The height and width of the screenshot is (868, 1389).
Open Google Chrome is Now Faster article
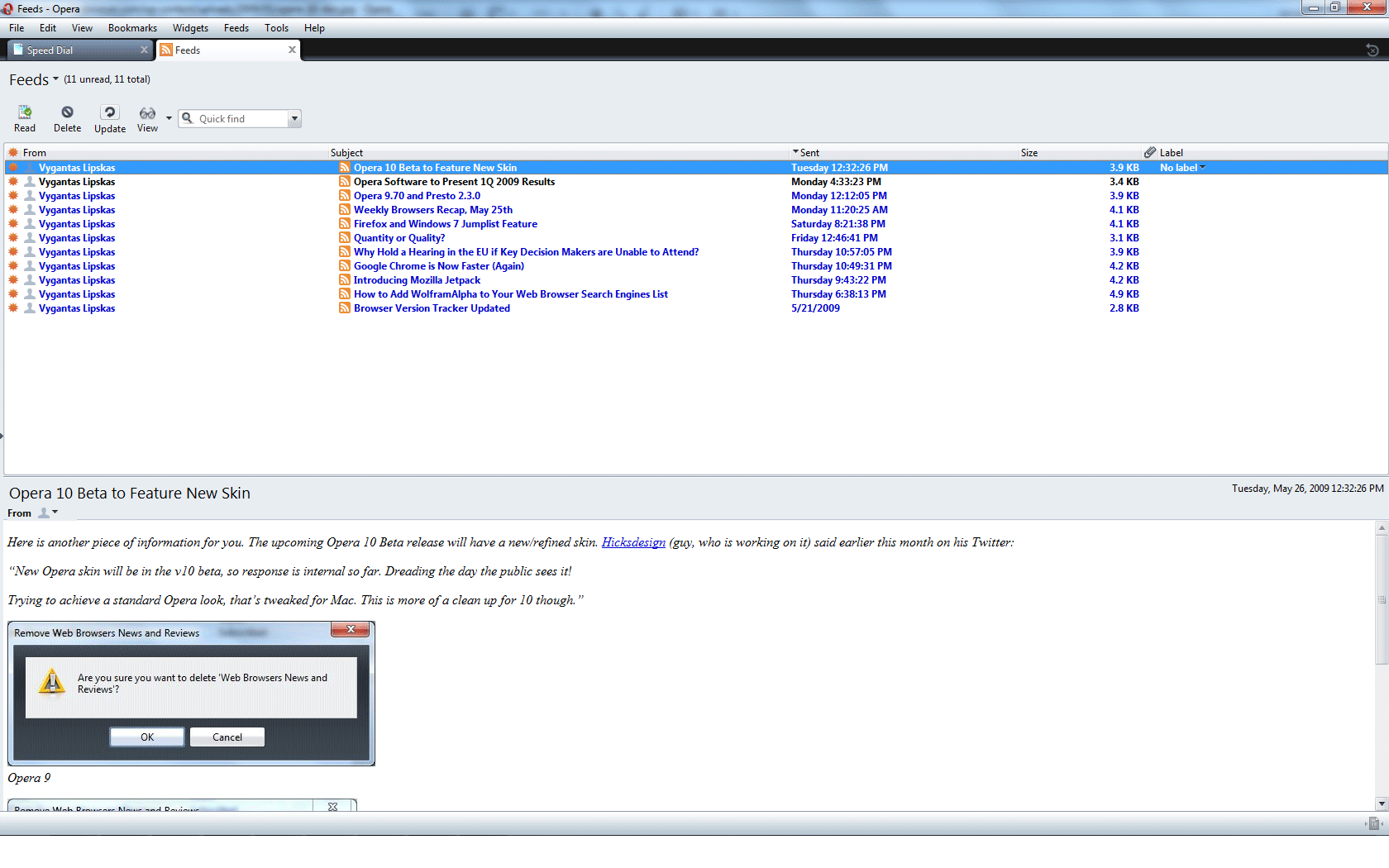438,266
